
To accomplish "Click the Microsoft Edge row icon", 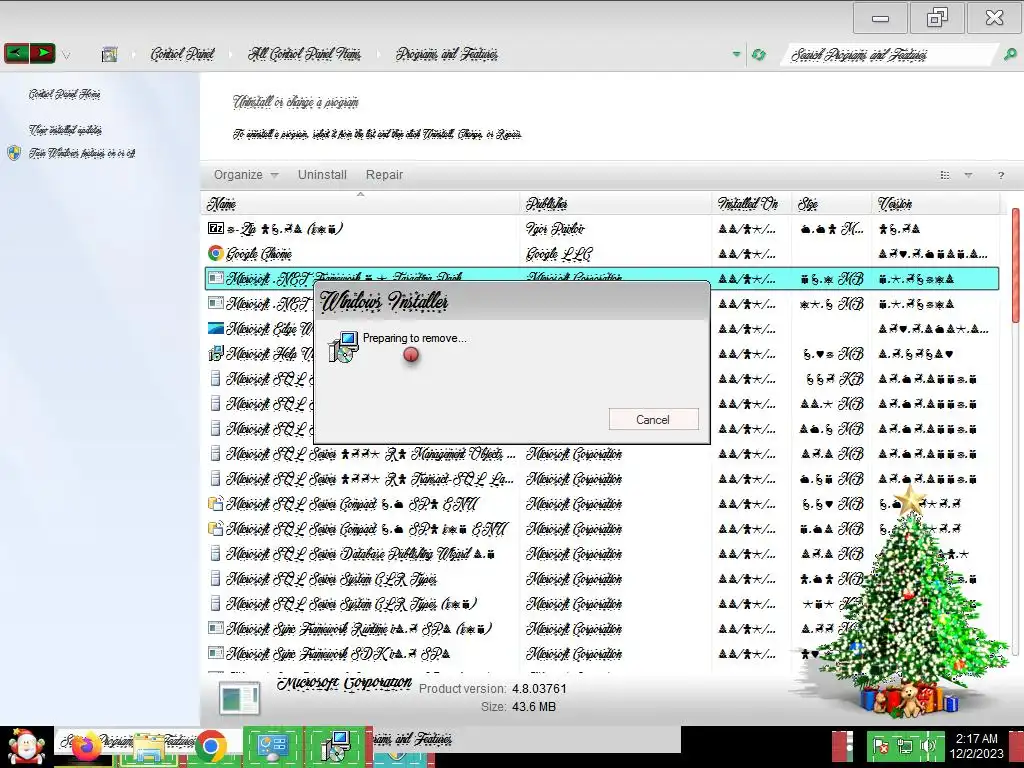I will (216, 328).
